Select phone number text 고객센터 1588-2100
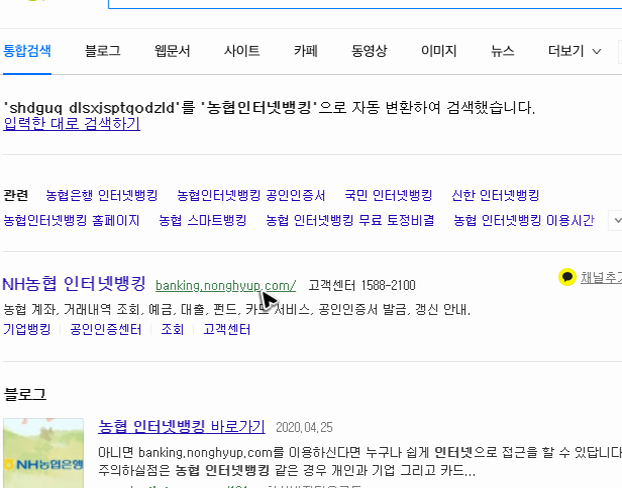 point(362,285)
